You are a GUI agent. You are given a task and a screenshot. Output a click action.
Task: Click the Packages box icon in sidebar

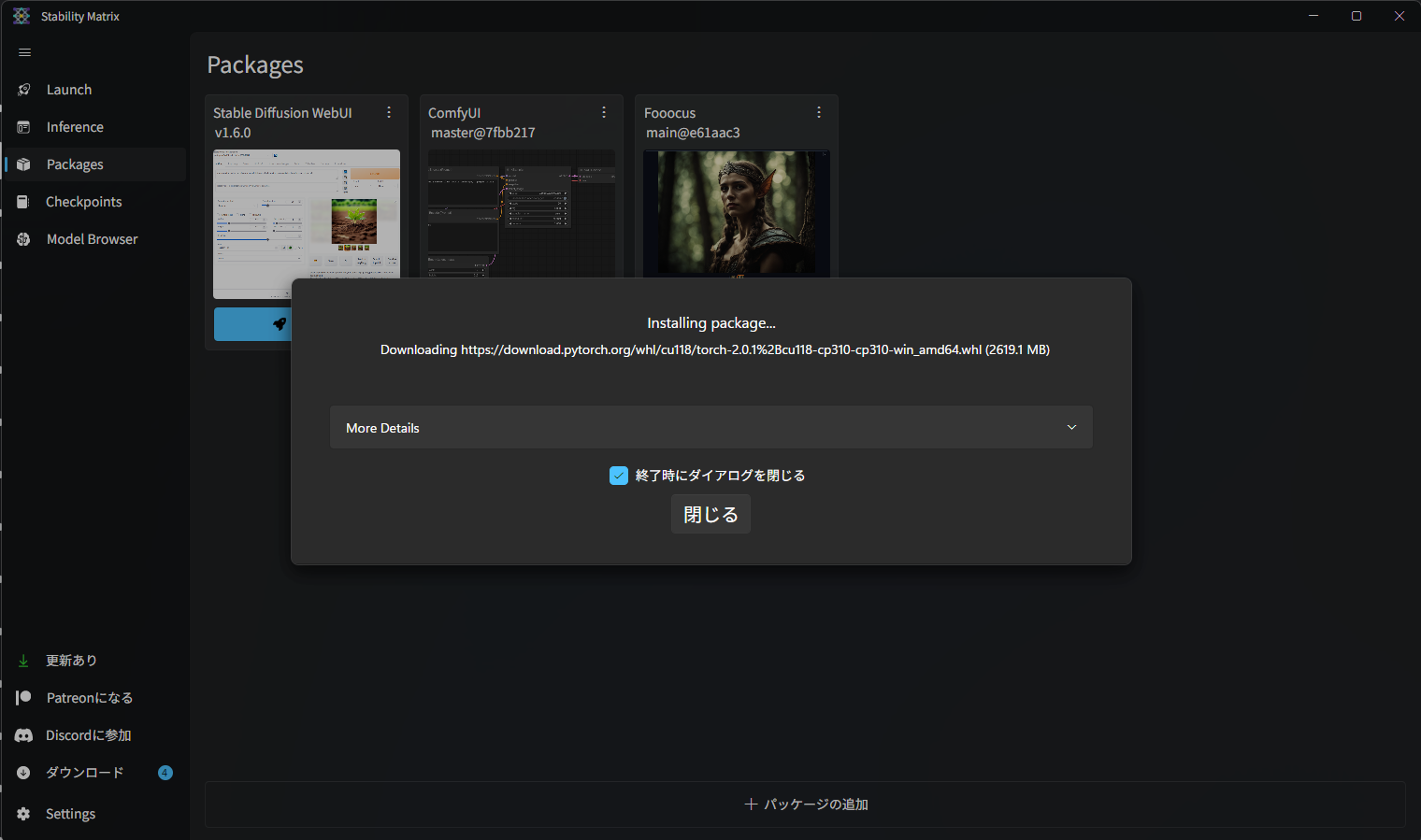[24, 164]
